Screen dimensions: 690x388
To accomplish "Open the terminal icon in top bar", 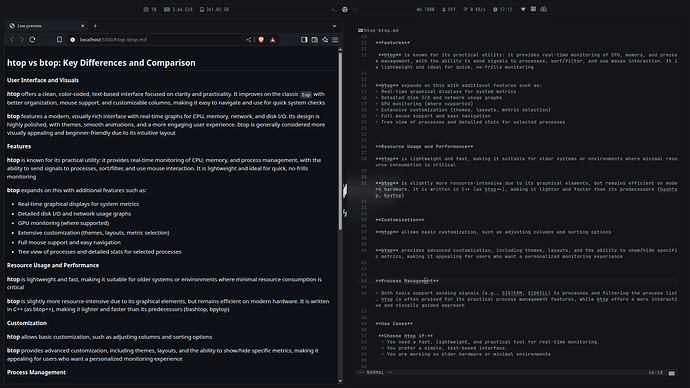I will (334, 9).
